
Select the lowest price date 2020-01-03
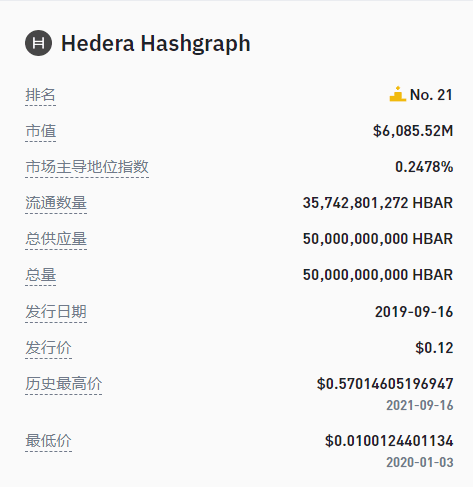420,463
